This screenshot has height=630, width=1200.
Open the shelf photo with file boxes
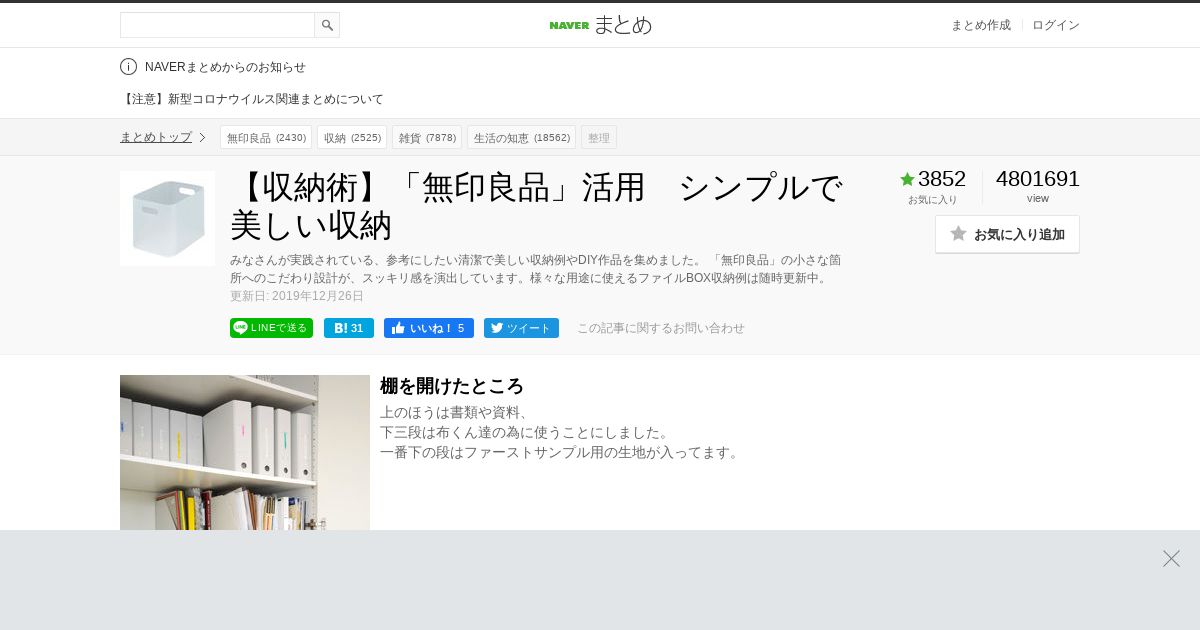click(x=245, y=452)
